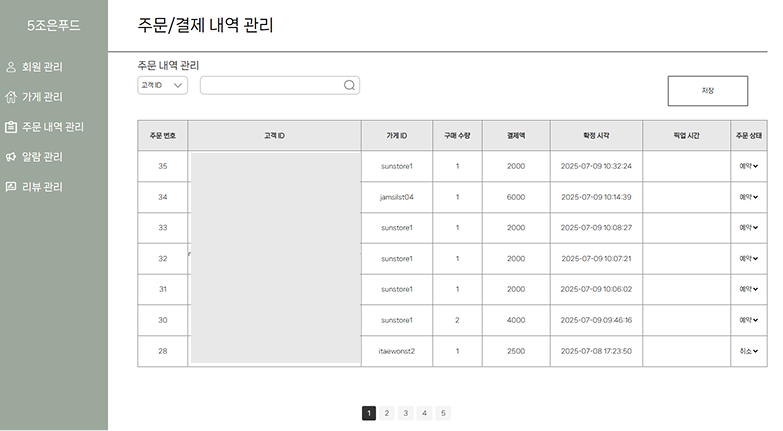Focus the order search input field
783x431 pixels.
click(280, 85)
